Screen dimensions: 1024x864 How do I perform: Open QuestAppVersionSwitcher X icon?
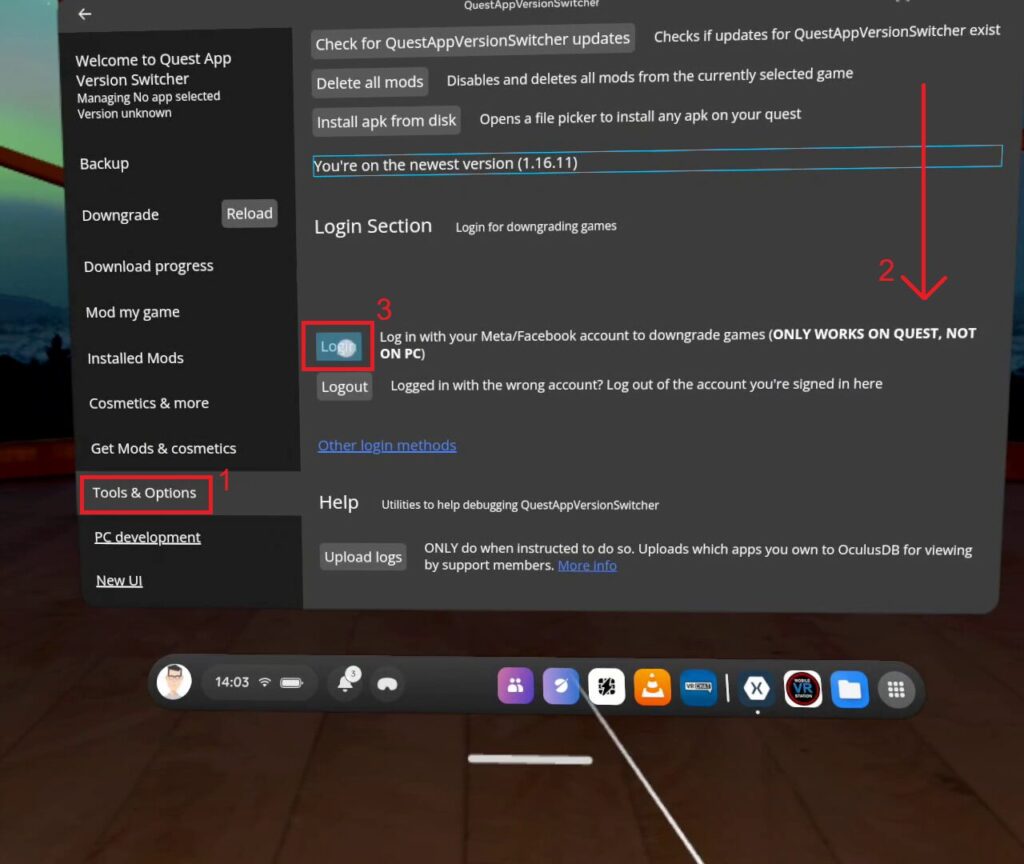[757, 688]
